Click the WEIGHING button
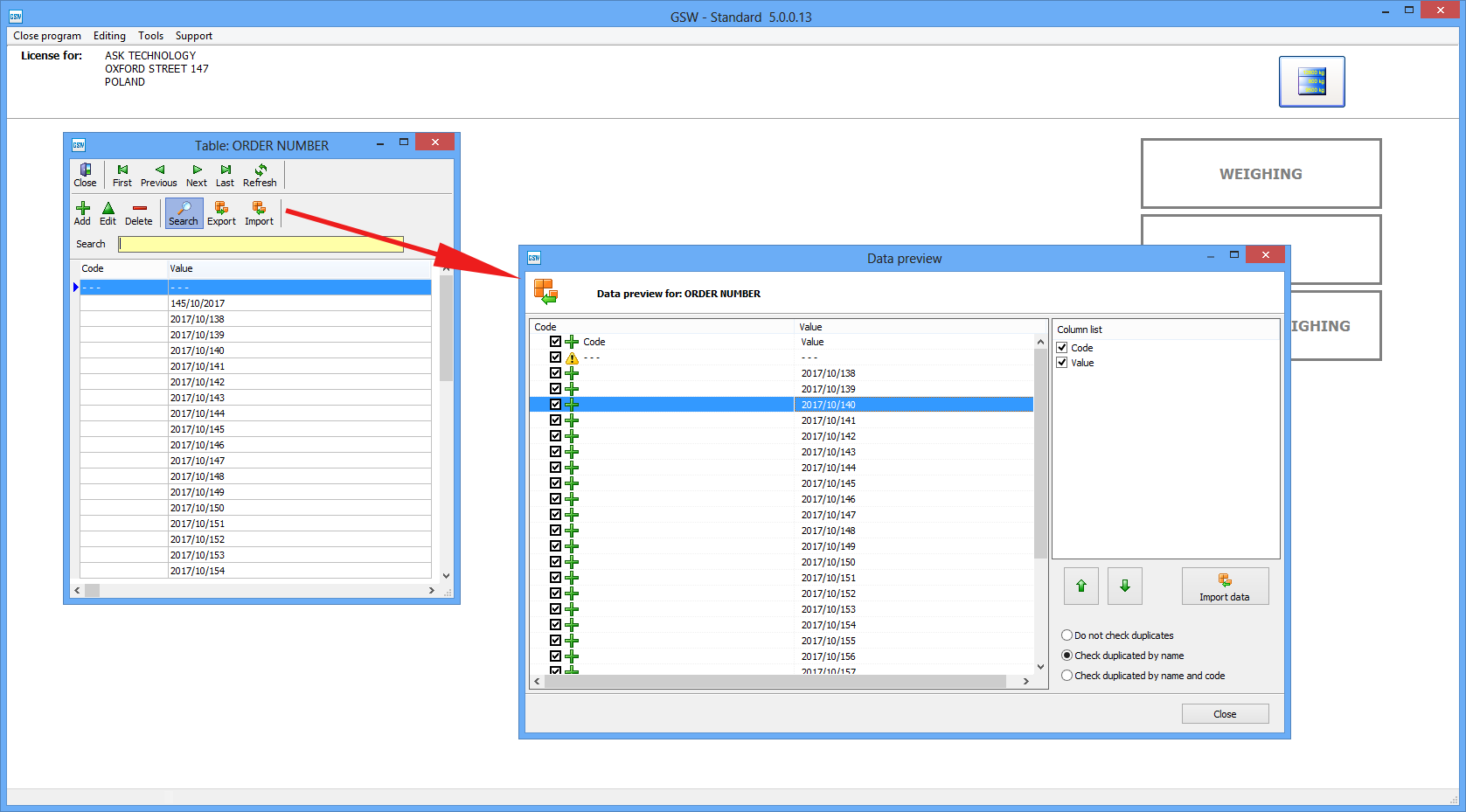Screen dimensions: 1466x812 (1260, 174)
